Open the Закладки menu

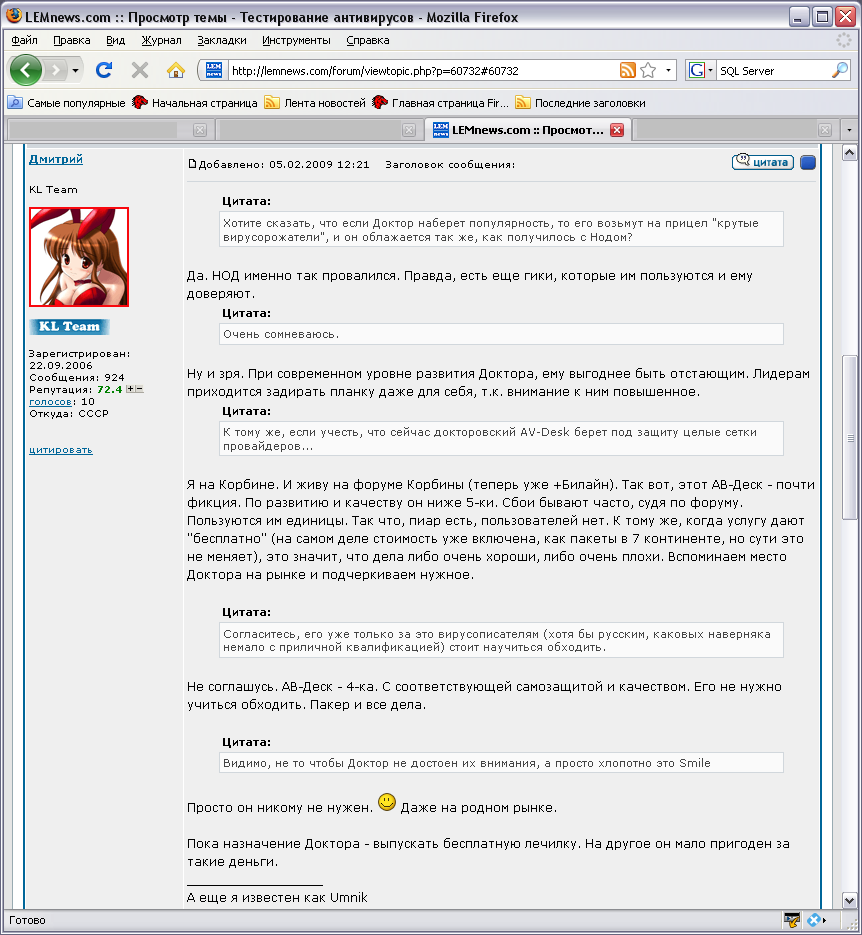click(x=222, y=40)
